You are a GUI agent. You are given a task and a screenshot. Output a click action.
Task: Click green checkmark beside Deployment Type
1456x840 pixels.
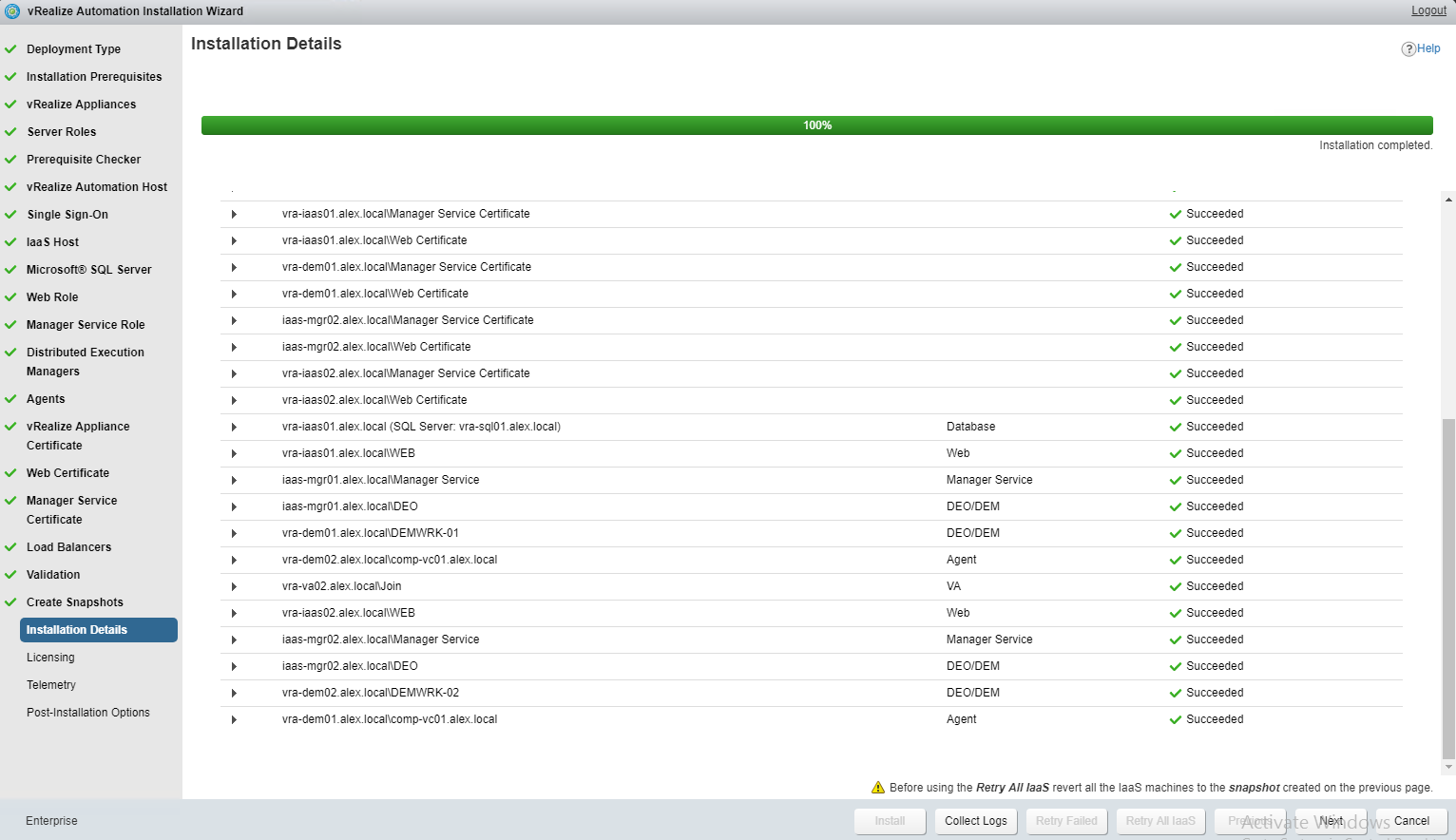(x=10, y=49)
